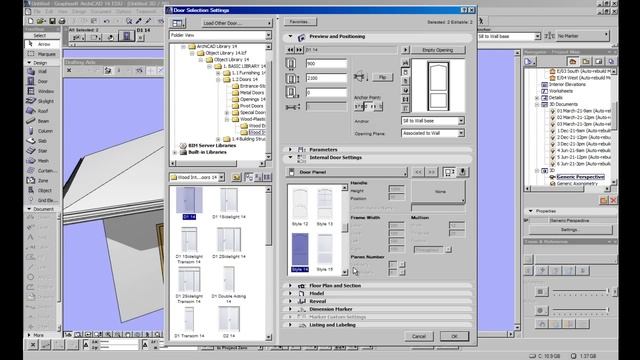Image resolution: width=640 pixels, height=360 pixels.
Task: Open the Folder View dropdown
Action: (220, 36)
